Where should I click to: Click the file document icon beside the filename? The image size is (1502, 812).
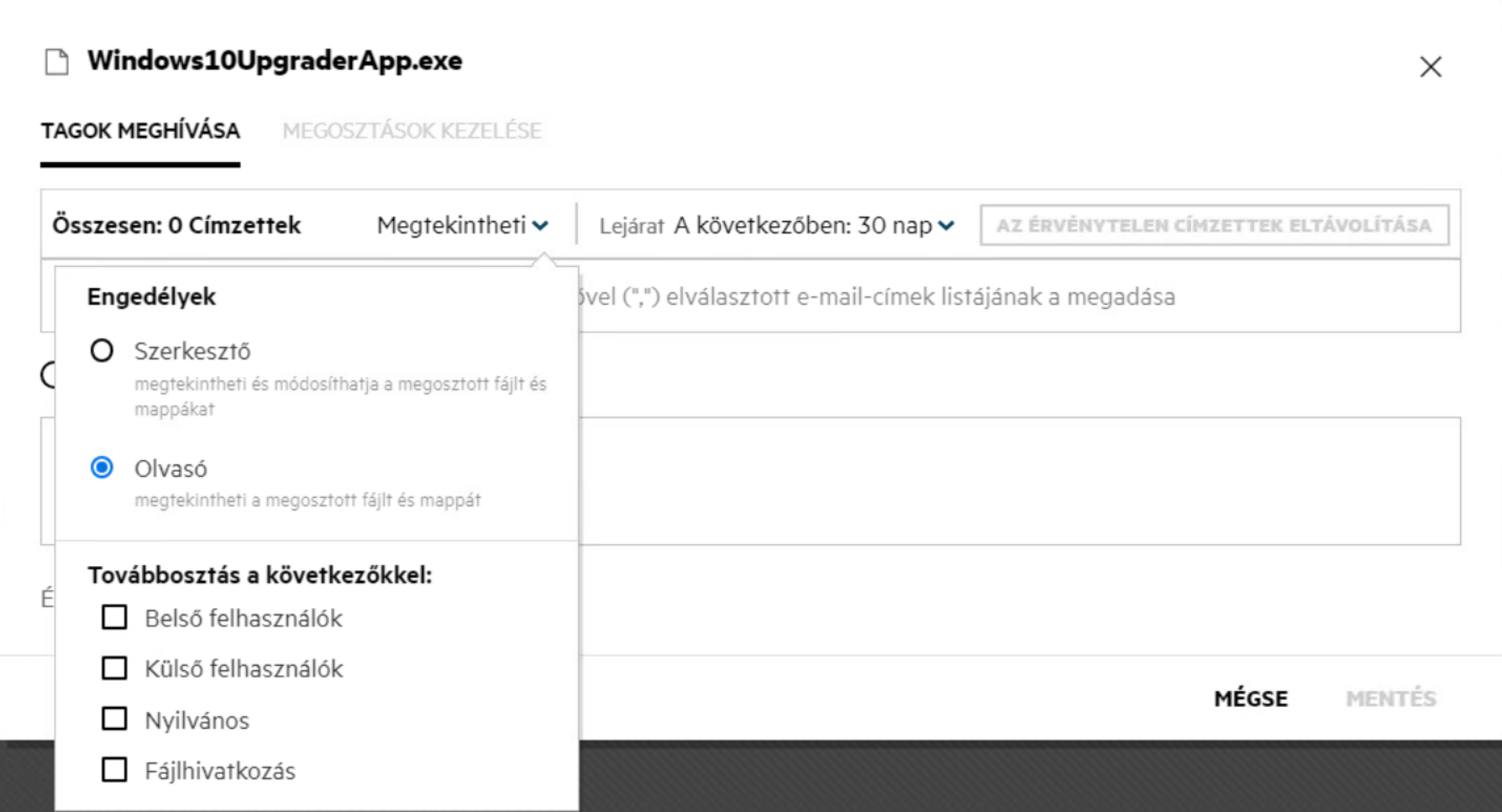click(x=56, y=62)
